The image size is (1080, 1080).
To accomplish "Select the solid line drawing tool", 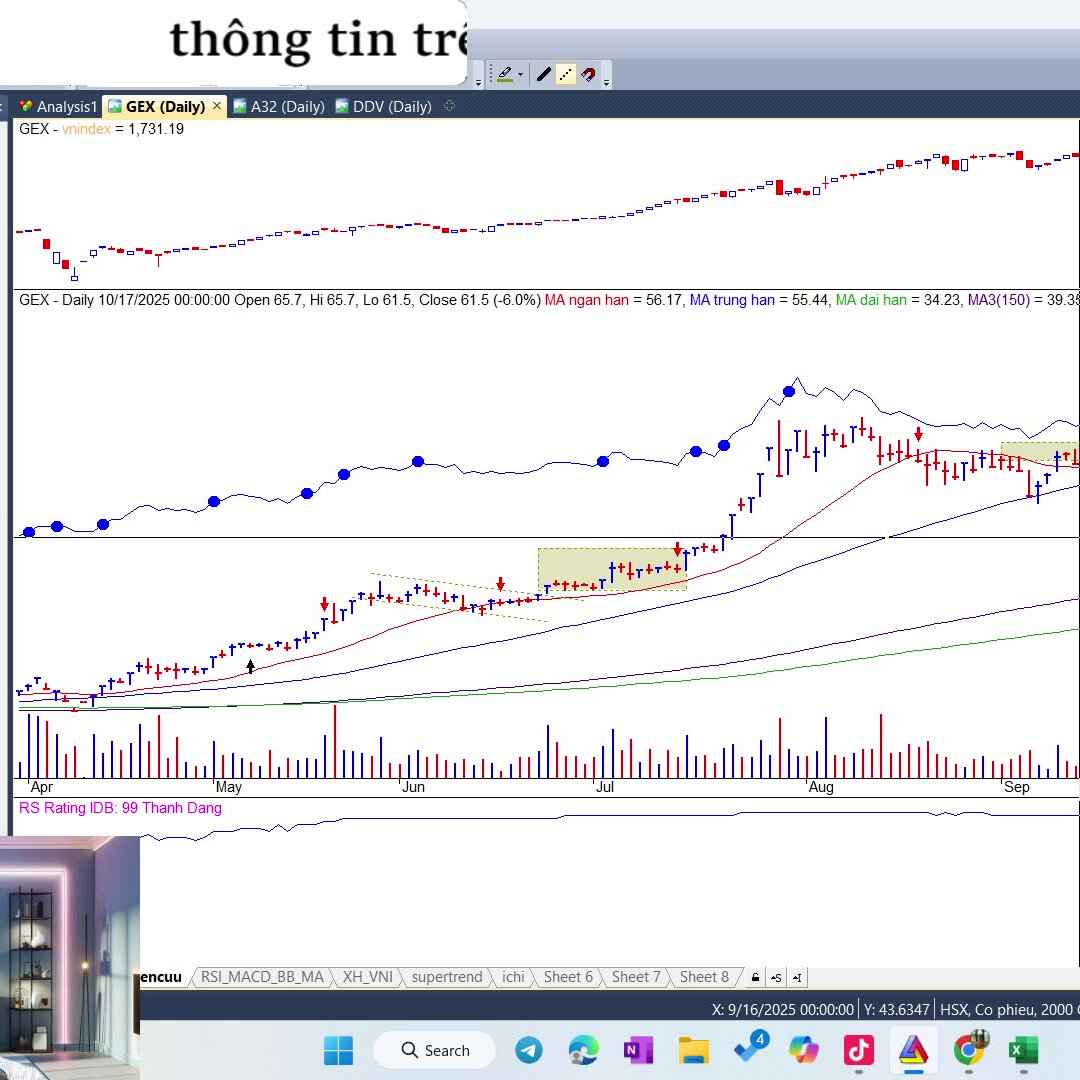I will 543,74.
